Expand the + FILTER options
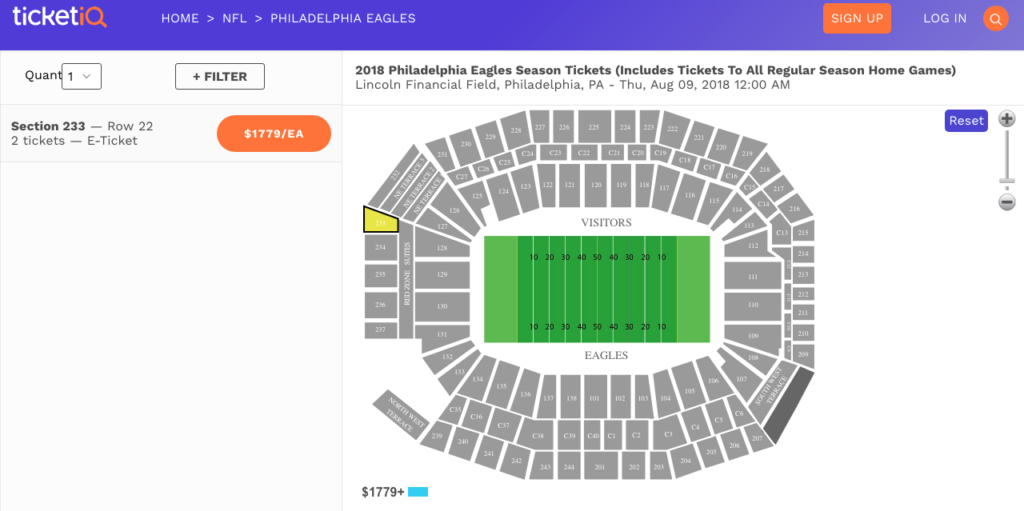Screen dimensions: 1024x511 coord(219,77)
